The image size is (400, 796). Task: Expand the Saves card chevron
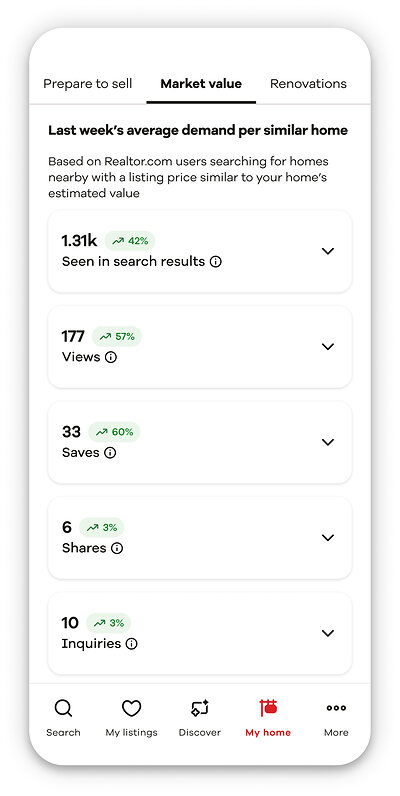point(328,442)
